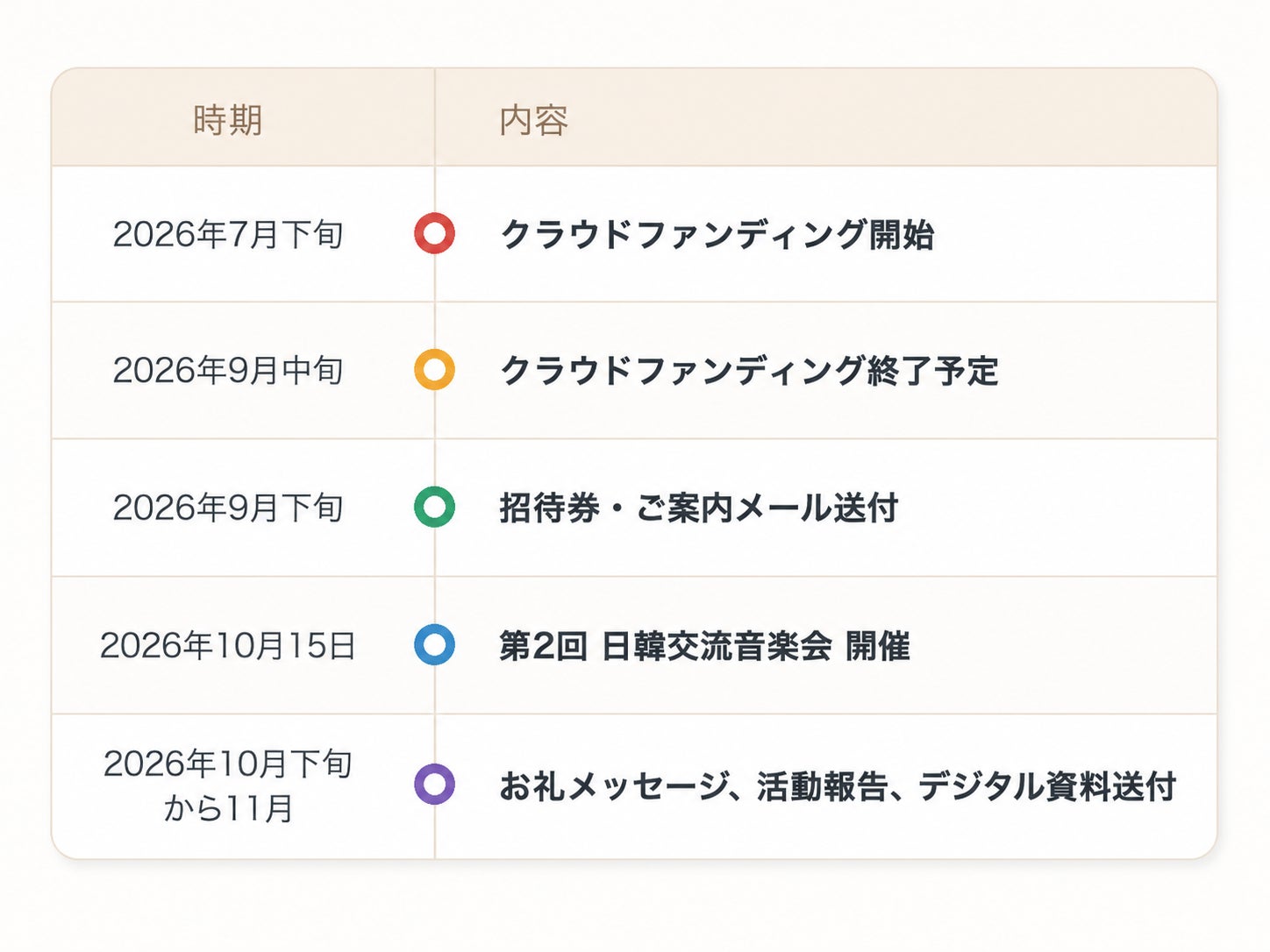Click the date 2026年9月中旬
The height and width of the screenshot is (952, 1270).
click(x=228, y=370)
